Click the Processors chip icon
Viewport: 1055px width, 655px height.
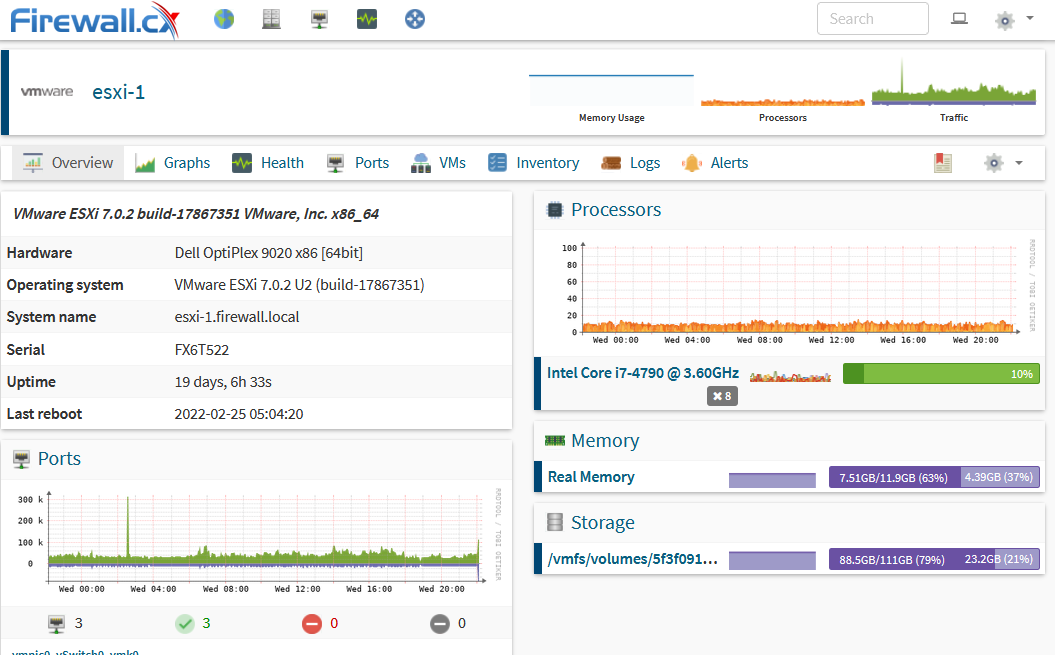(x=554, y=210)
